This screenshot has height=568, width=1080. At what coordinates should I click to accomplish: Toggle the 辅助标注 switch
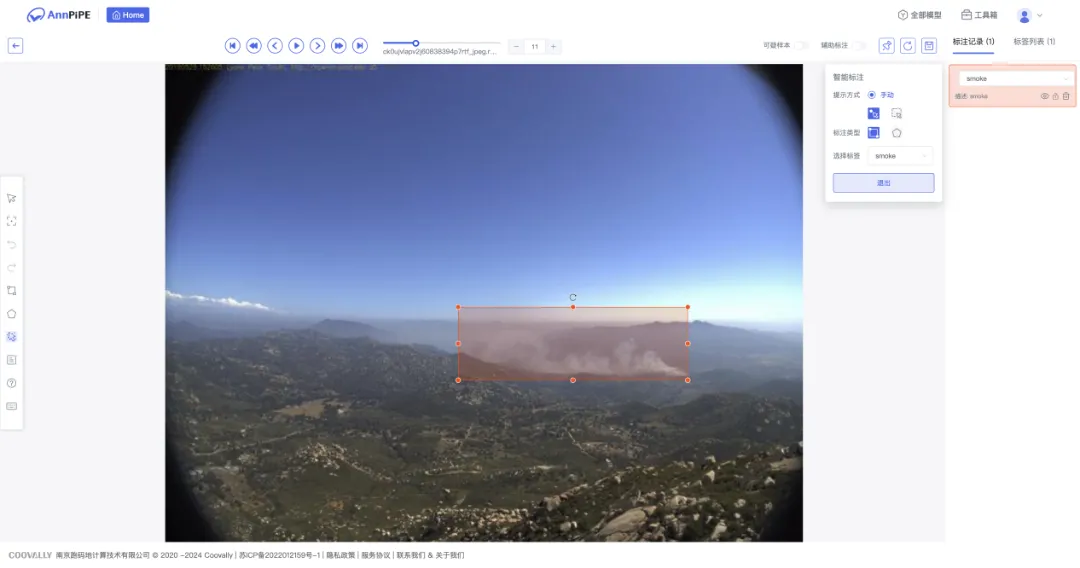point(860,46)
